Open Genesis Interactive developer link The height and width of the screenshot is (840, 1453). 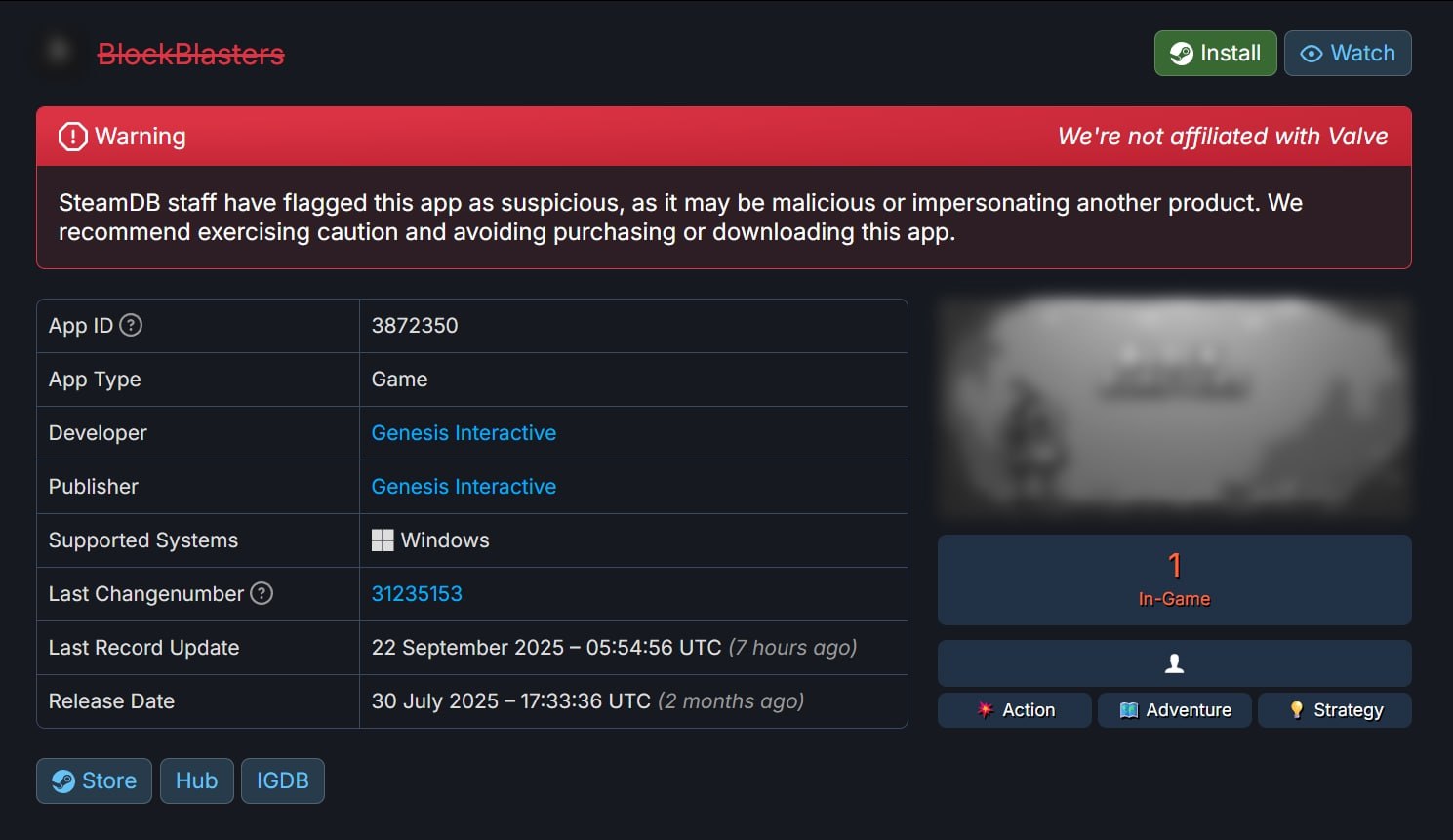(x=464, y=433)
